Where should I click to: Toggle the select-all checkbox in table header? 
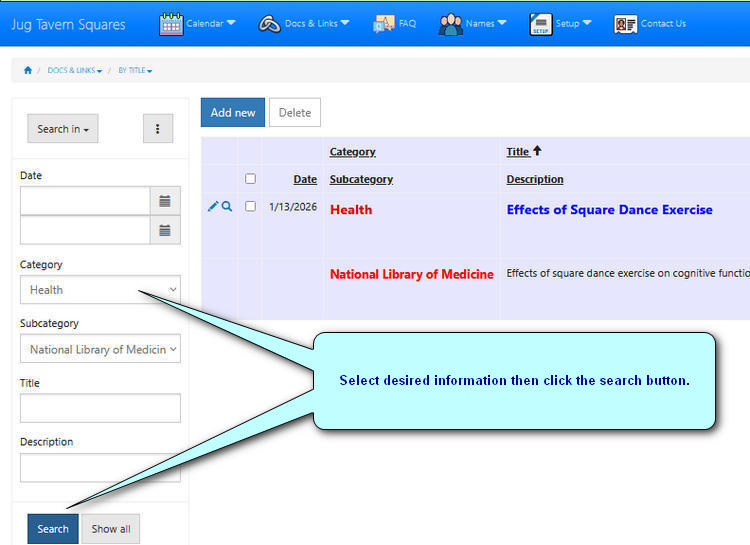coord(251,179)
